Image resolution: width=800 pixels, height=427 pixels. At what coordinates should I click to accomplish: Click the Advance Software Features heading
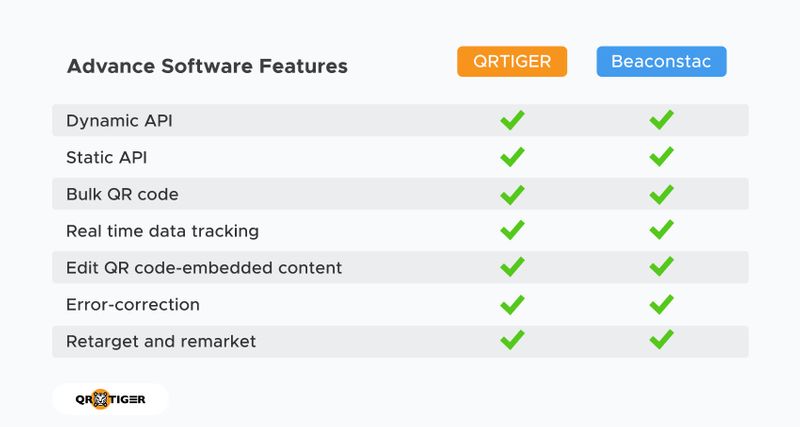pyautogui.click(x=207, y=67)
